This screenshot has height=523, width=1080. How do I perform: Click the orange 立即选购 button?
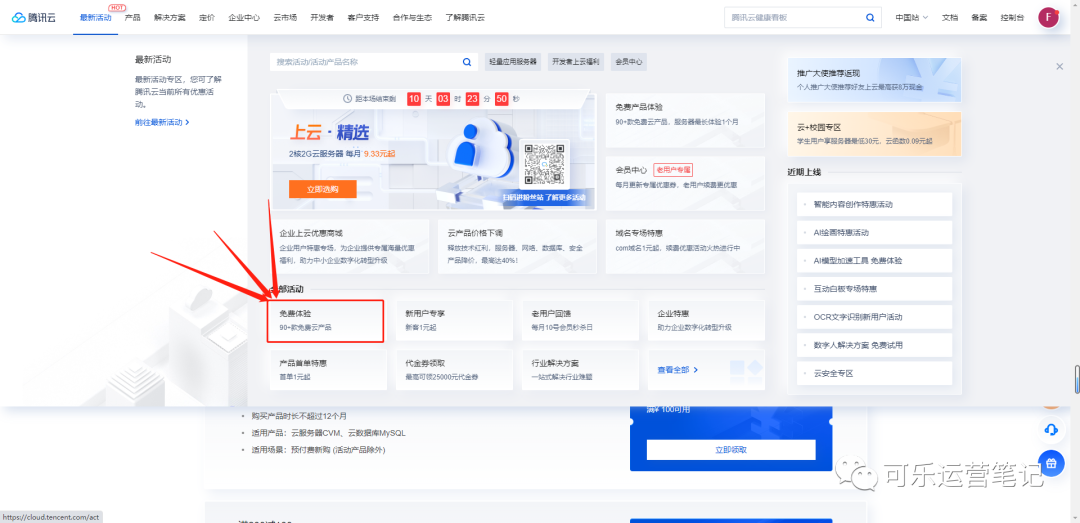[322, 189]
